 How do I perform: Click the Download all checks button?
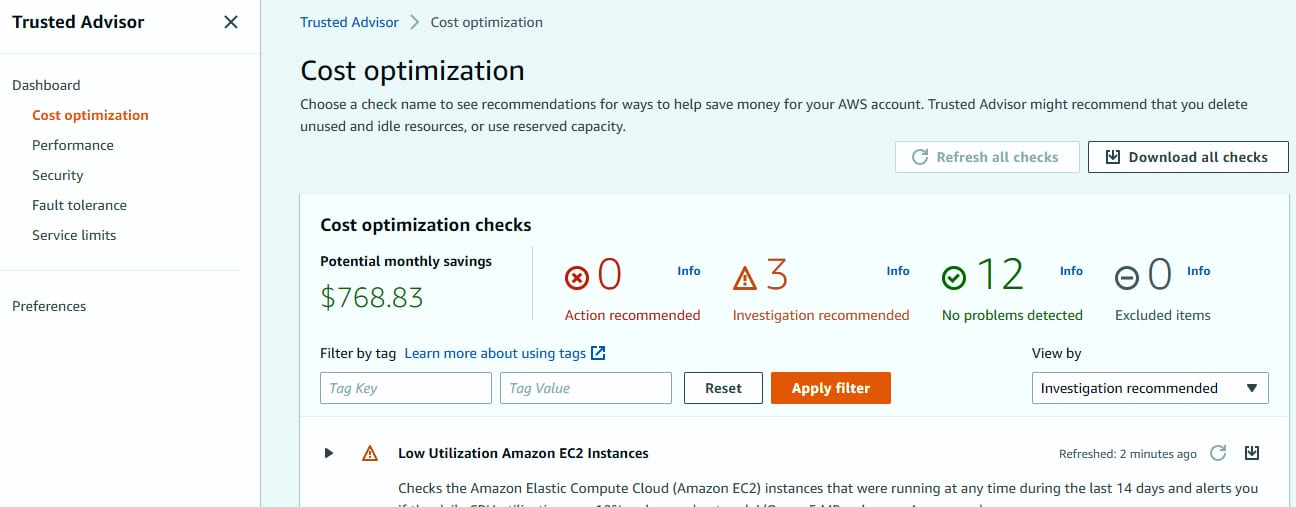point(1188,157)
